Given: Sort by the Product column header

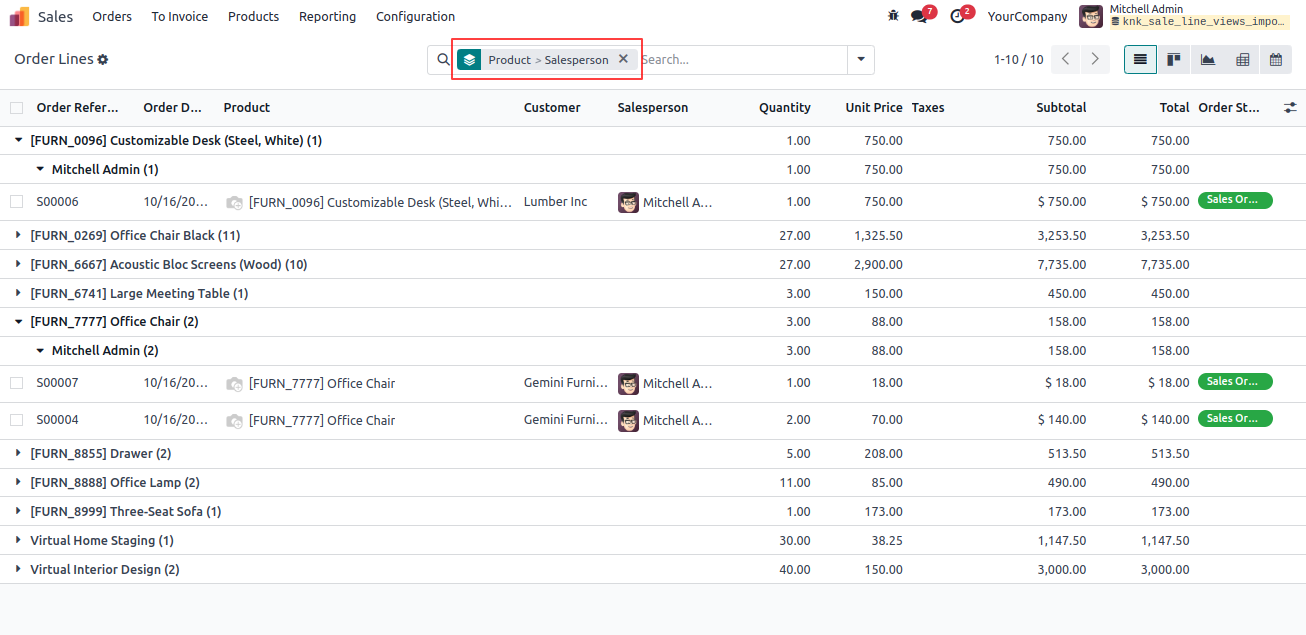Looking at the screenshot, I should (247, 108).
